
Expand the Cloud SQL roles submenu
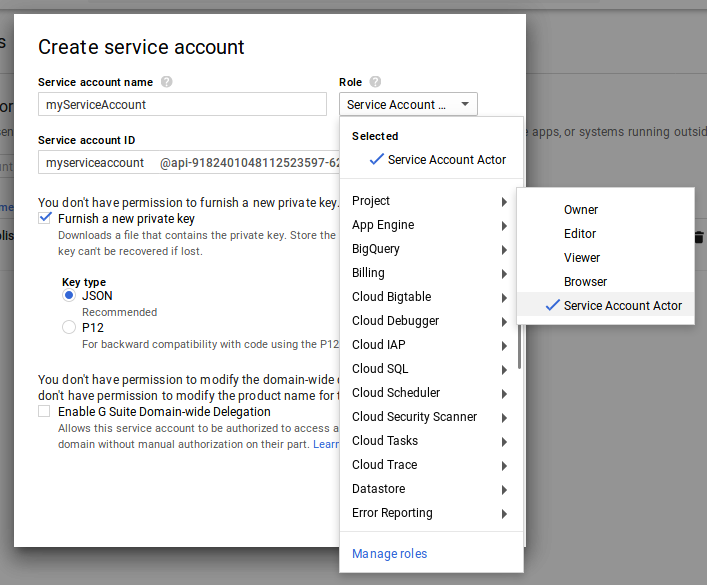click(430, 369)
